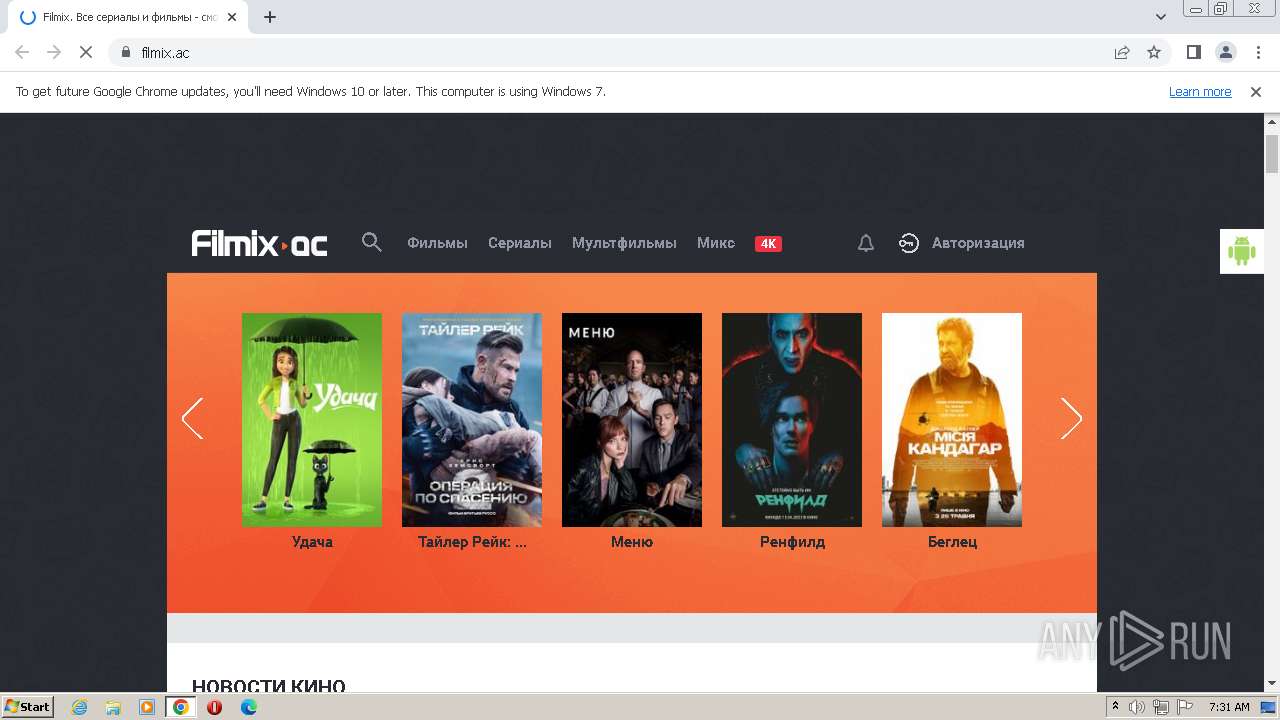Go back in Chrome
The height and width of the screenshot is (720, 1280).
pyautogui.click(x=22, y=52)
